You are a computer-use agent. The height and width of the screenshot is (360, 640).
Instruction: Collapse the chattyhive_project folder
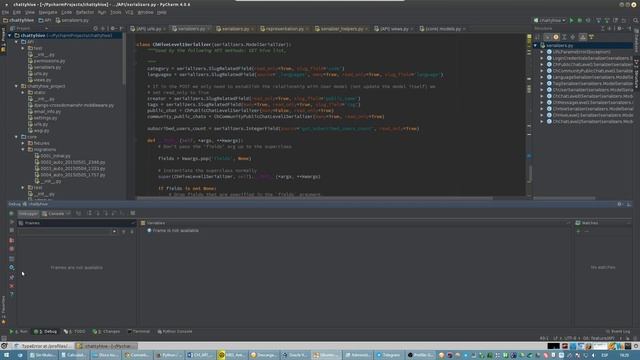tap(16, 86)
